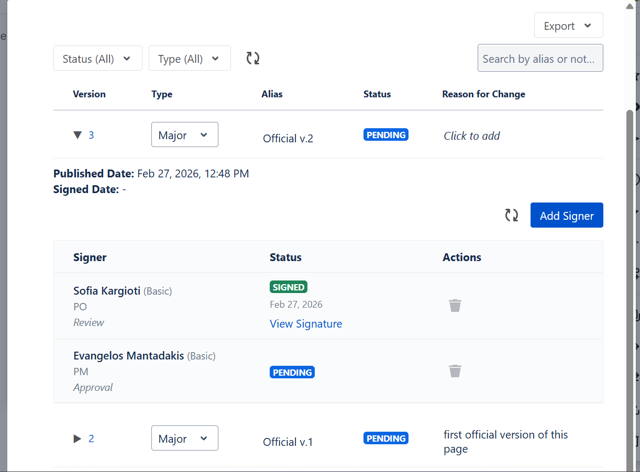Image resolution: width=640 pixels, height=472 pixels.
Task: Open the Status (All) filter dropdown
Action: point(98,58)
